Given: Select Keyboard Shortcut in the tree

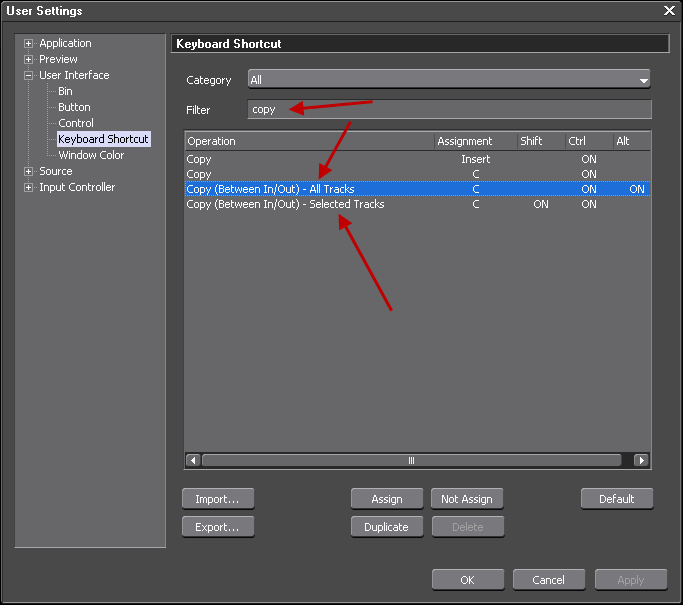Looking at the screenshot, I should pos(104,139).
